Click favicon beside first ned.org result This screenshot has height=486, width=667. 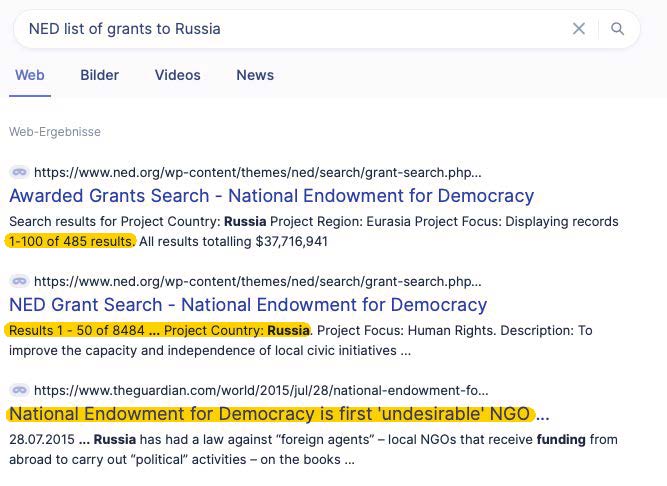[18, 172]
